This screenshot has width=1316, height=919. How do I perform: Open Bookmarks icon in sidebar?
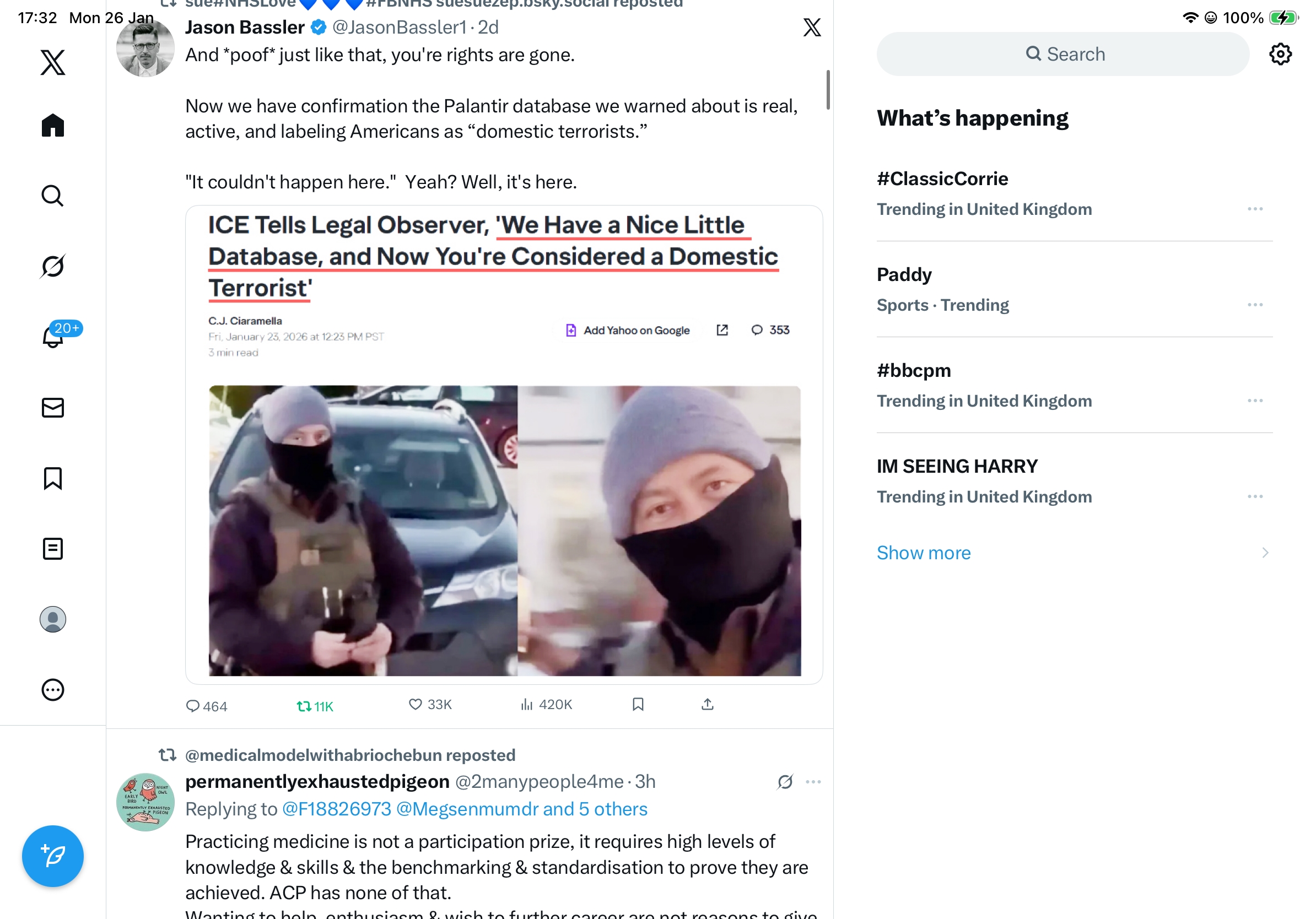click(53, 478)
